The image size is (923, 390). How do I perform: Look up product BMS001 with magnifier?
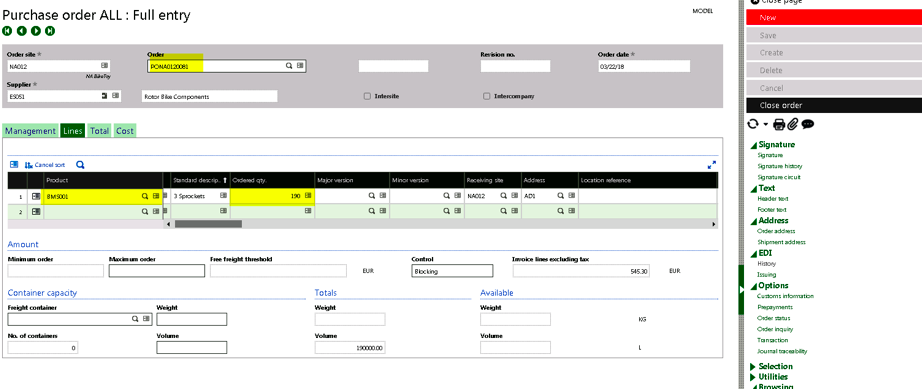145,196
